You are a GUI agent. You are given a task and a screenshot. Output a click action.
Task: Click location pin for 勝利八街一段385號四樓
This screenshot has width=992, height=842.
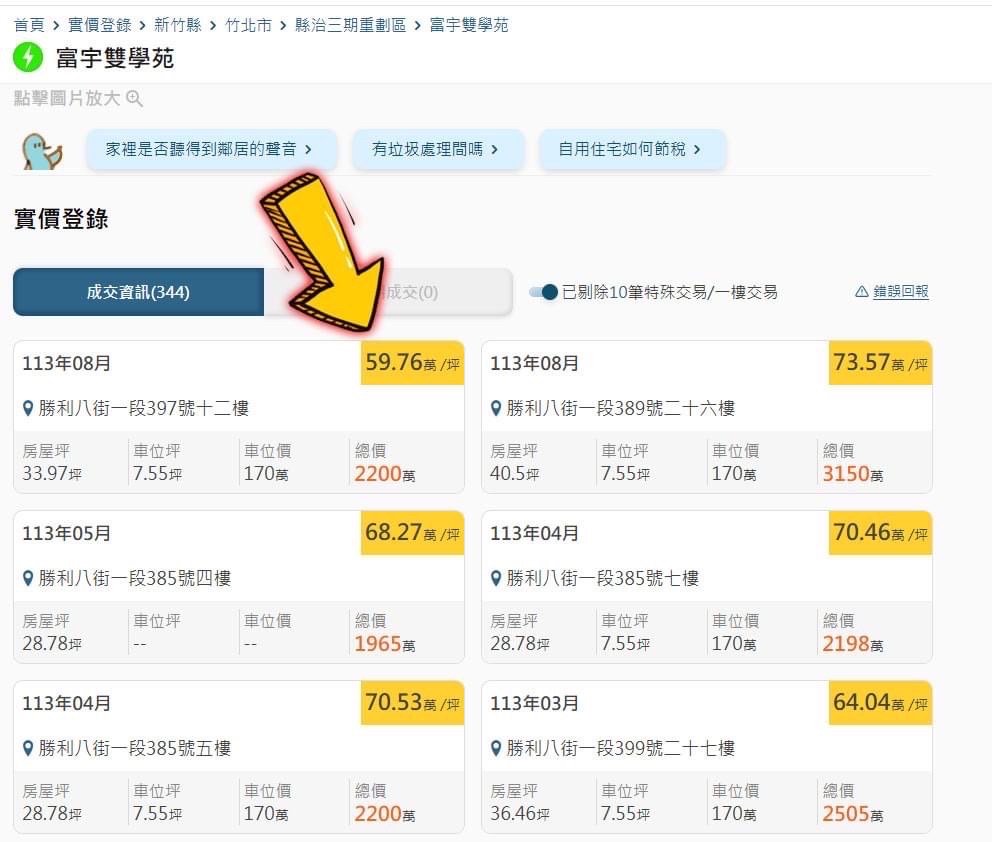pos(28,578)
